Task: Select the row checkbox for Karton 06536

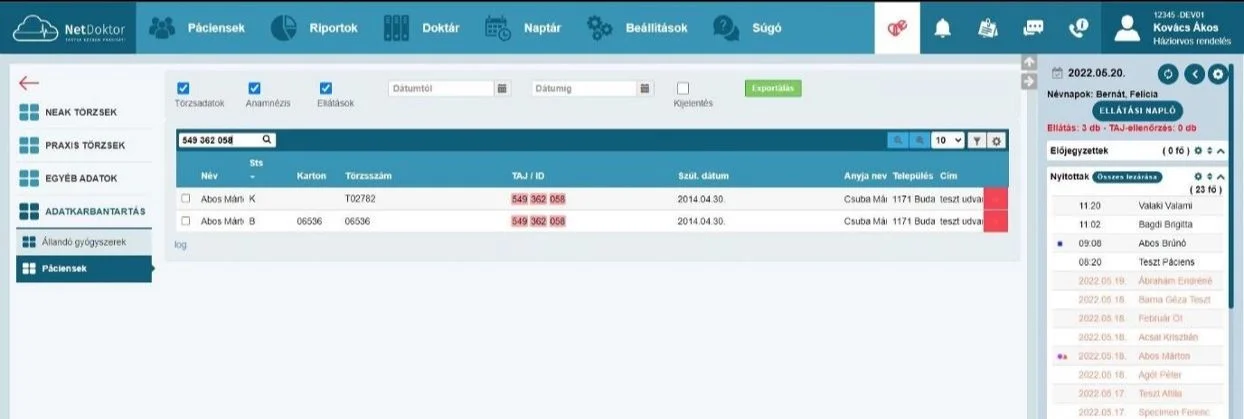Action: point(185,220)
